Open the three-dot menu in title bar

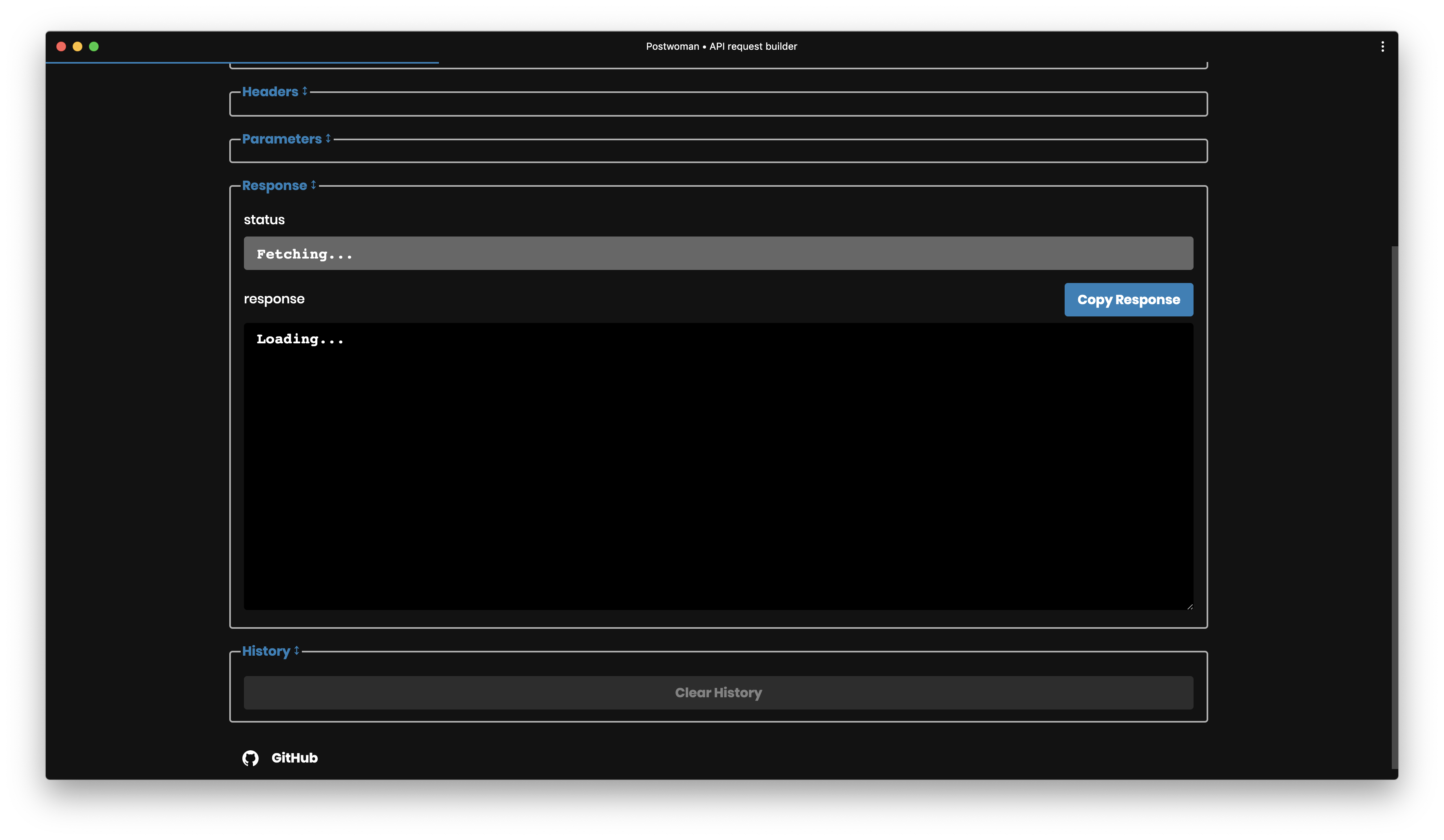click(x=1382, y=46)
